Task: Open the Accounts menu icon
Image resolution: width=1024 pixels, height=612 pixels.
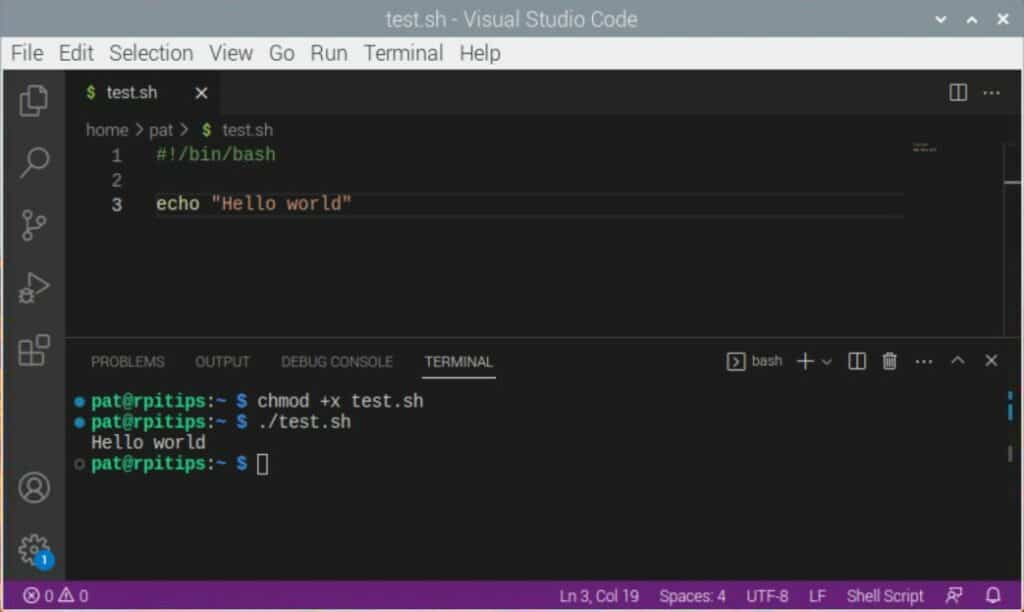Action: coord(34,487)
